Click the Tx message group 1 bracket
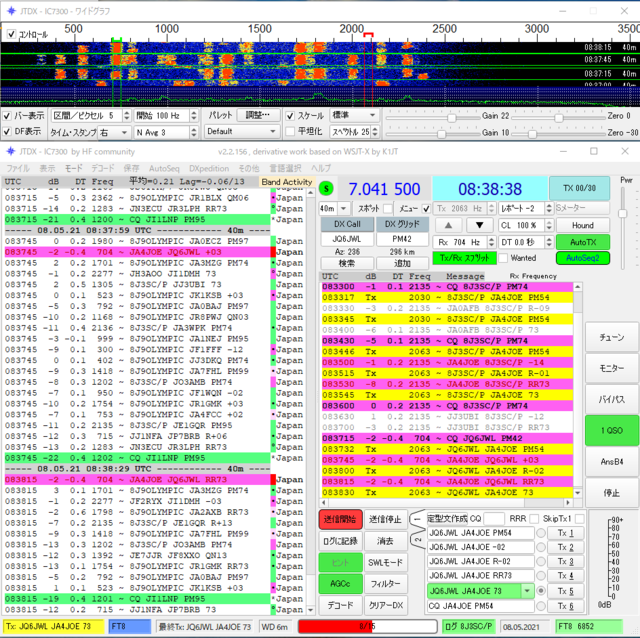 tap(417, 519)
